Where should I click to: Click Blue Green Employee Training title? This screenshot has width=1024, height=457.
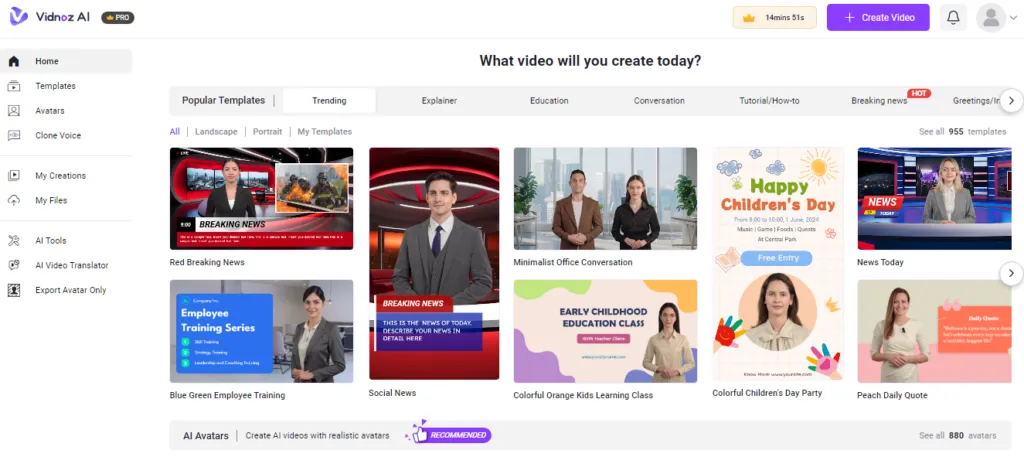click(227, 395)
